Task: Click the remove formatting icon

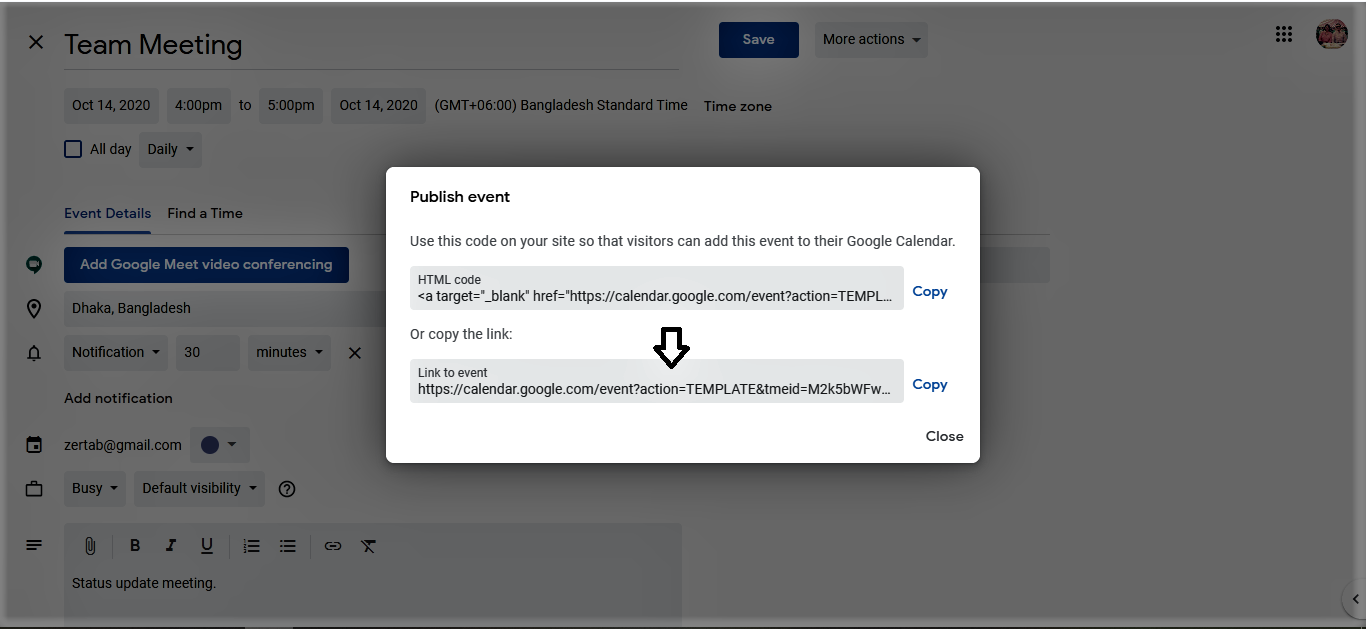Action: click(x=369, y=546)
